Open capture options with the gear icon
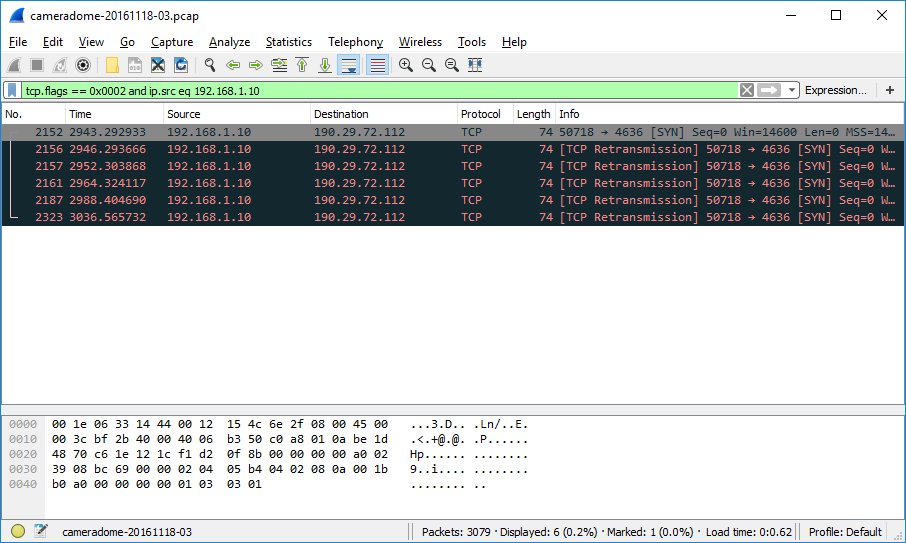 point(83,65)
